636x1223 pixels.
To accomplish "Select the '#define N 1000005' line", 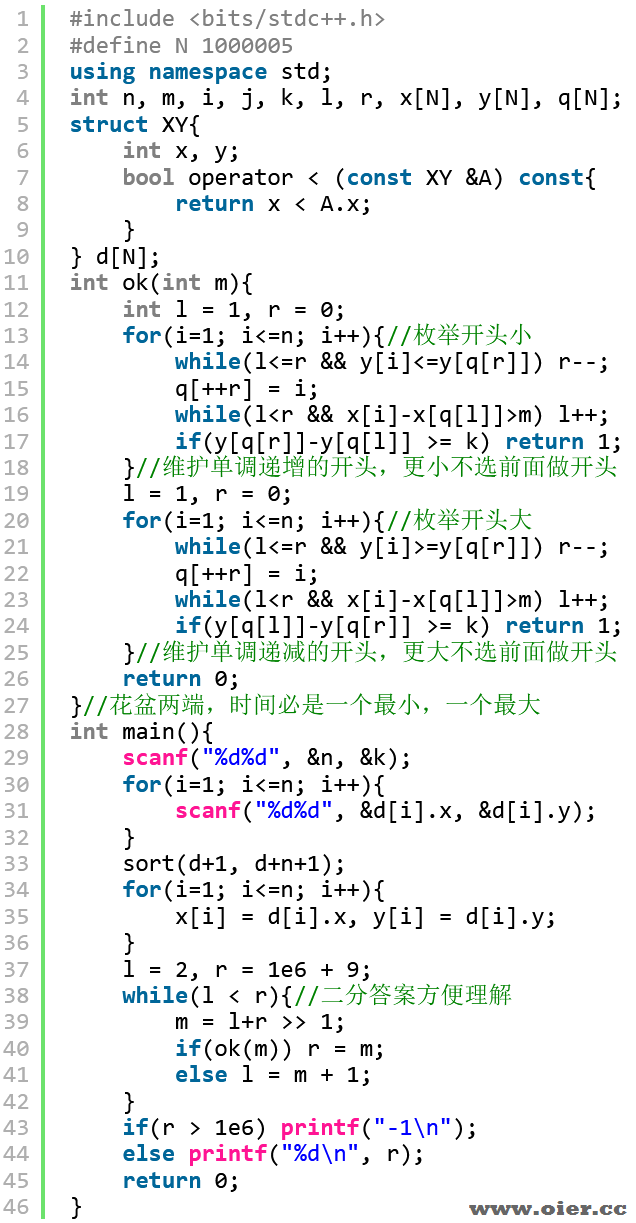I will [181, 45].
